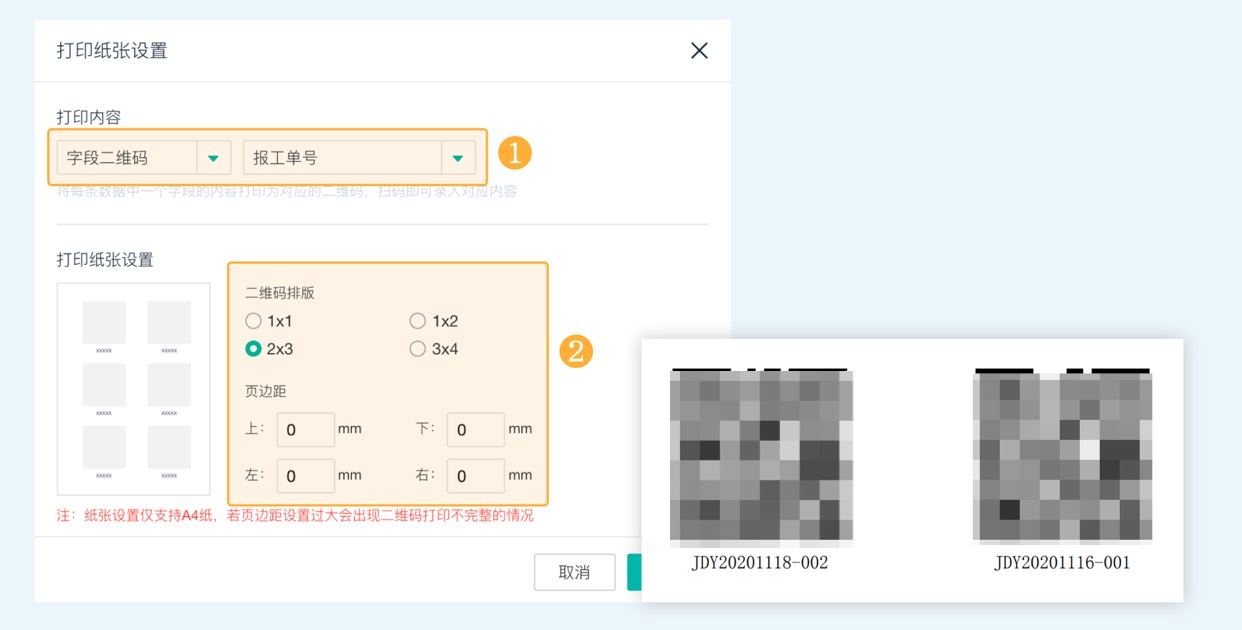This screenshot has width=1242, height=630.
Task: Close the 打印纸张设置 dialog
Action: 699,50
